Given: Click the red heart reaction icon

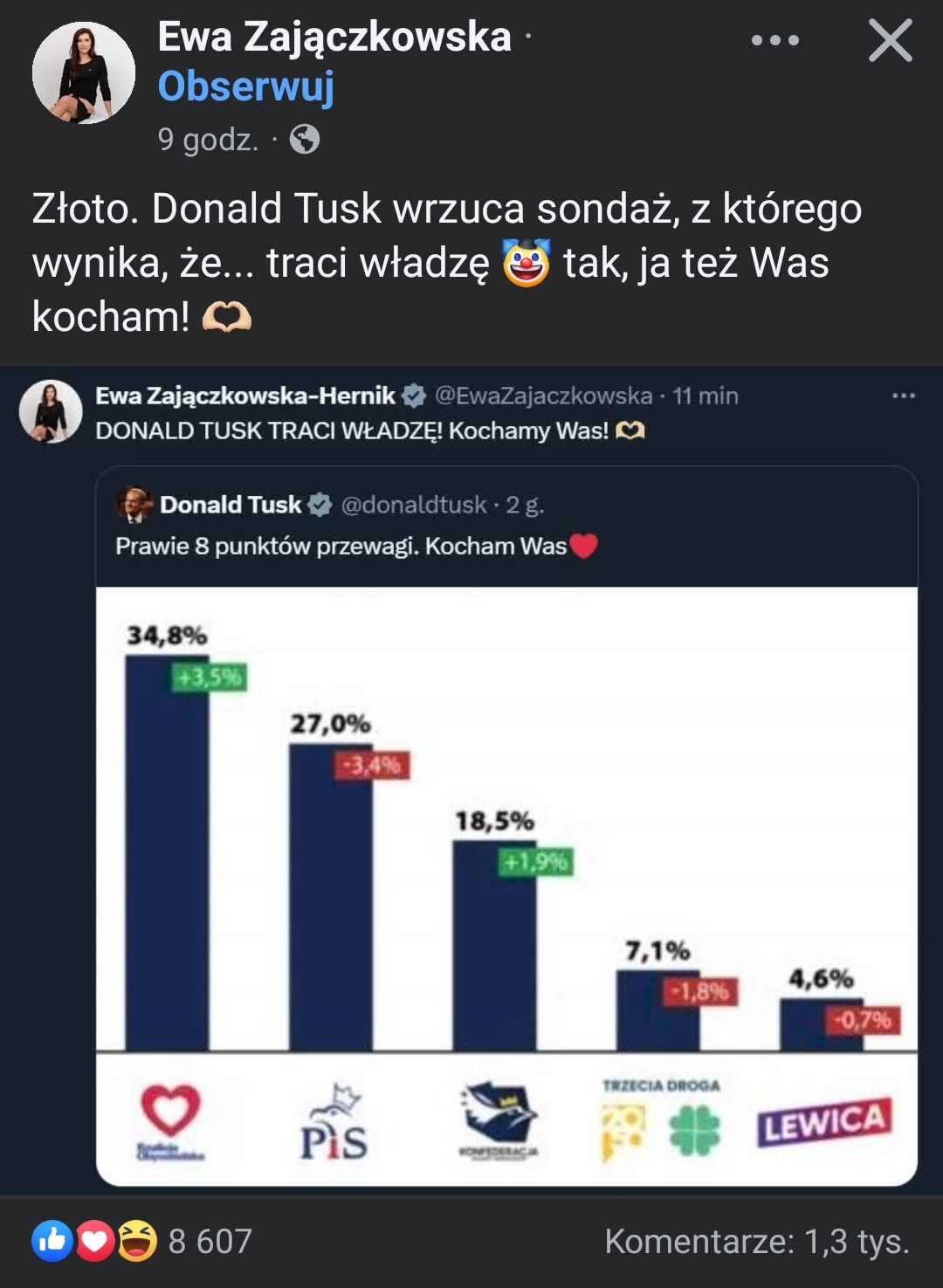Looking at the screenshot, I should (x=95, y=1240).
